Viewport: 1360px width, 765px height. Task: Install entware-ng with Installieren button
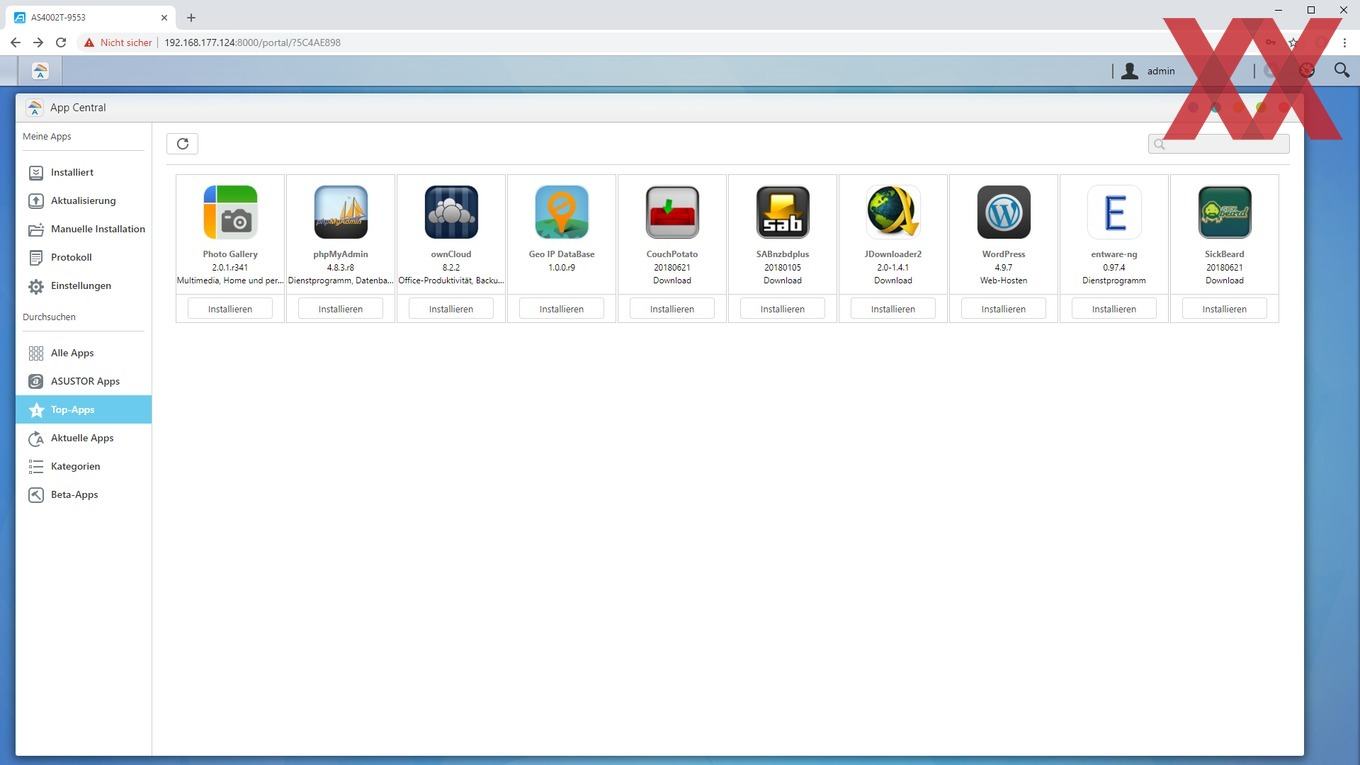[x=1114, y=309]
